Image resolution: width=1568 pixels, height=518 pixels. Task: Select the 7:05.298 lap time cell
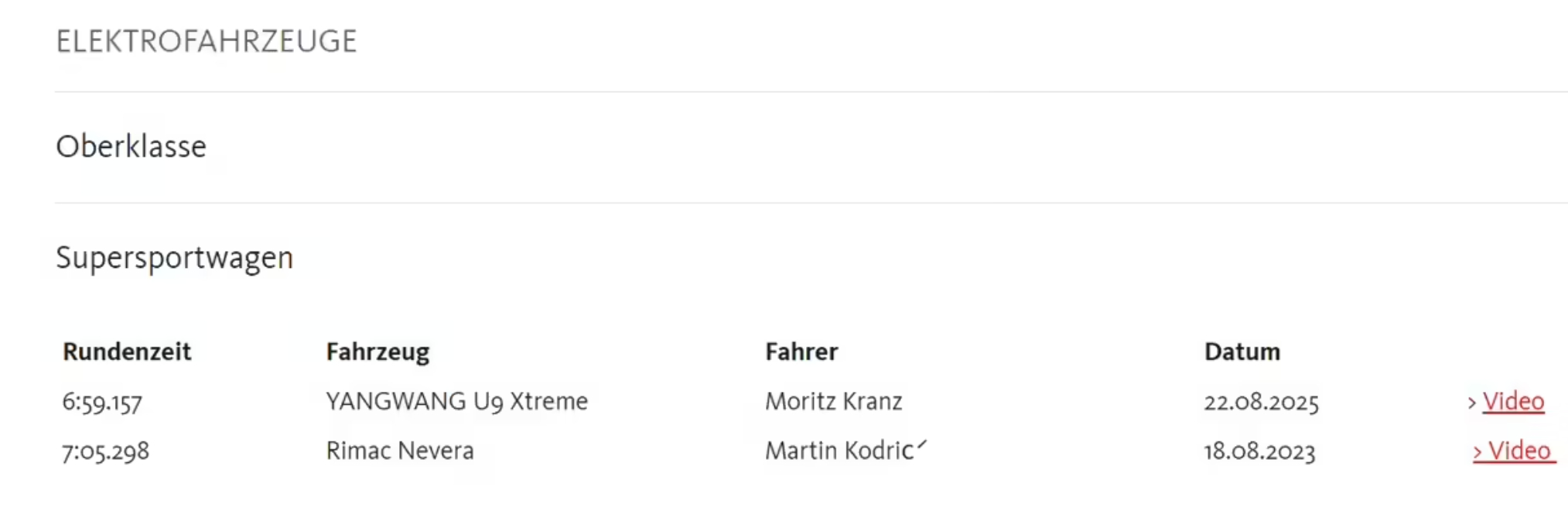(x=105, y=451)
